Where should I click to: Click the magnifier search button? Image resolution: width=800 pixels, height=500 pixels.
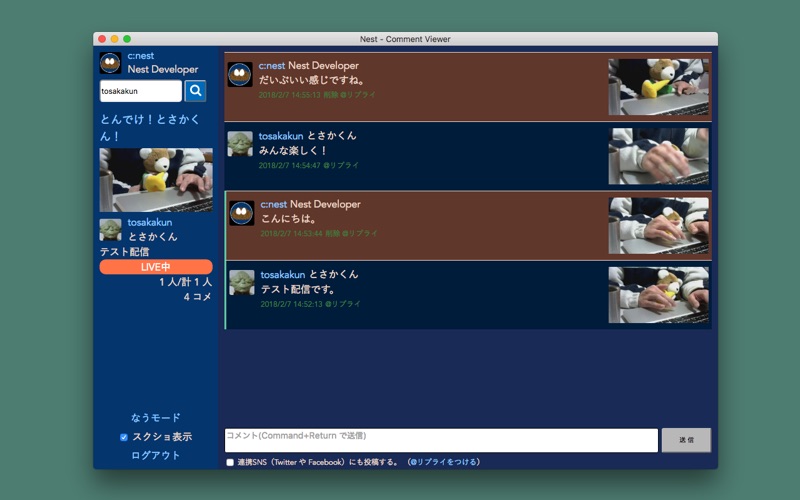(x=195, y=91)
